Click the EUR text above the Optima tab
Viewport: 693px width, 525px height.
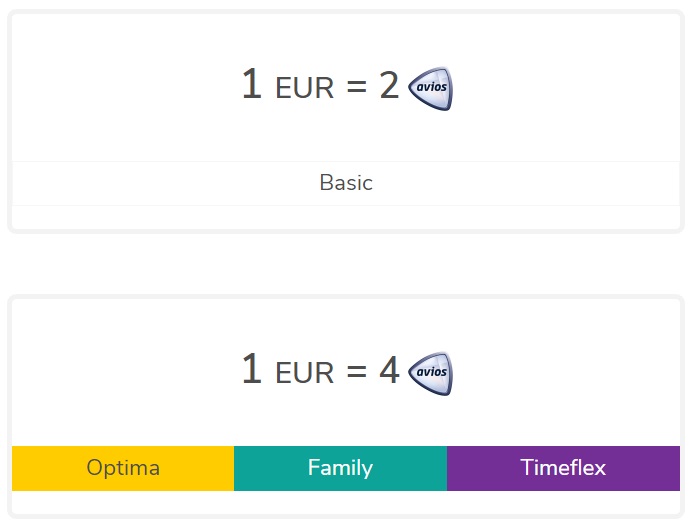point(304,373)
